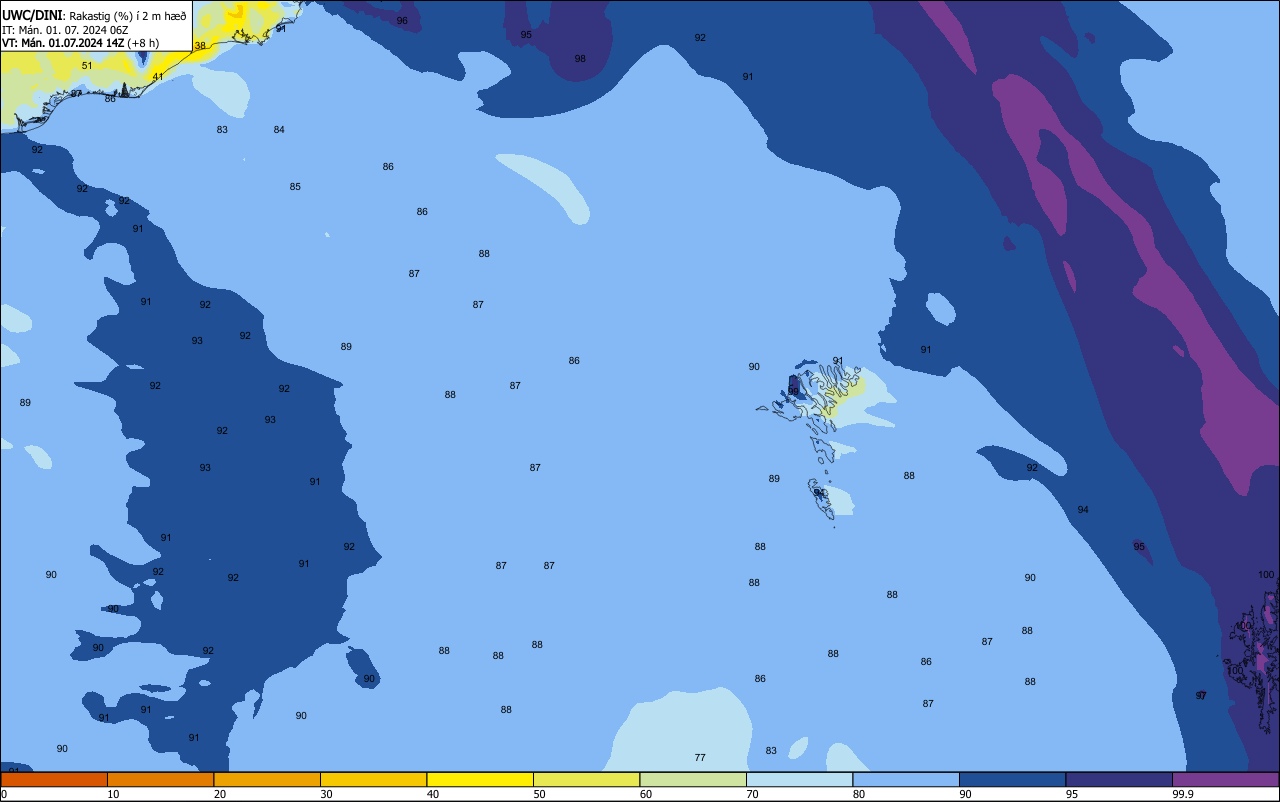Click the purple legend swatch above 99.9
1280x802 pixels.
click(x=1225, y=779)
